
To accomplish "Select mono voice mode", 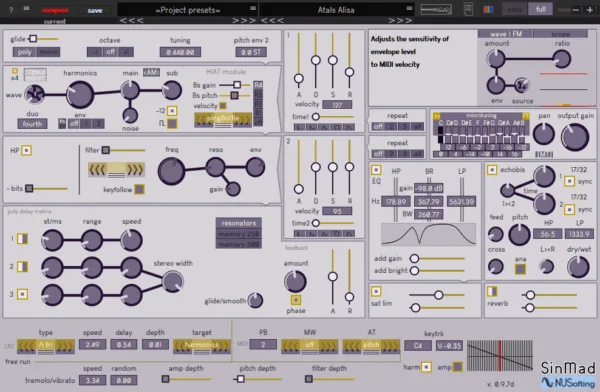I will (48, 52).
